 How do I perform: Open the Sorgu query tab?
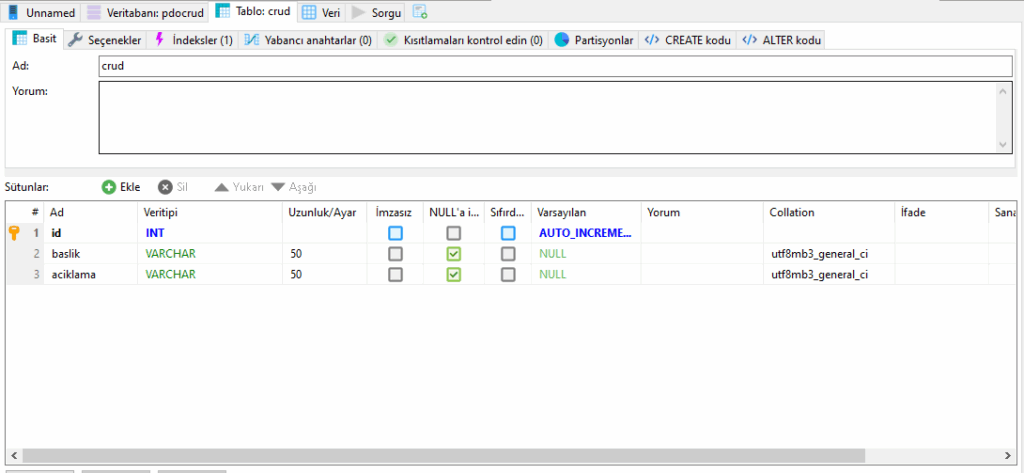(379, 13)
